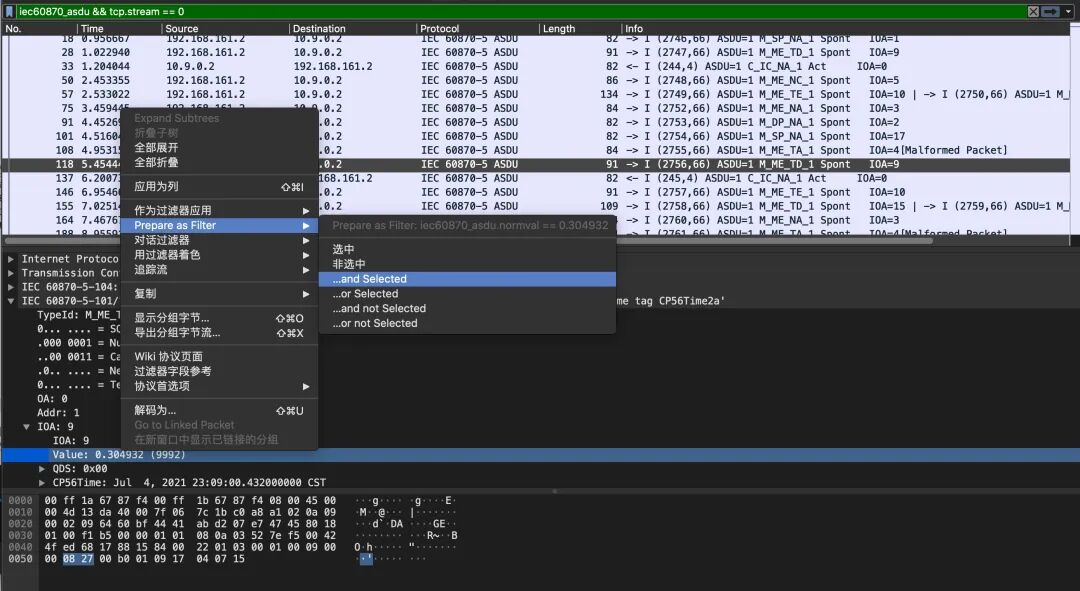The height and width of the screenshot is (591, 1080).
Task: Collapse the IEC 60870-5-101/104 ASDU tree node
Action: 10,301
